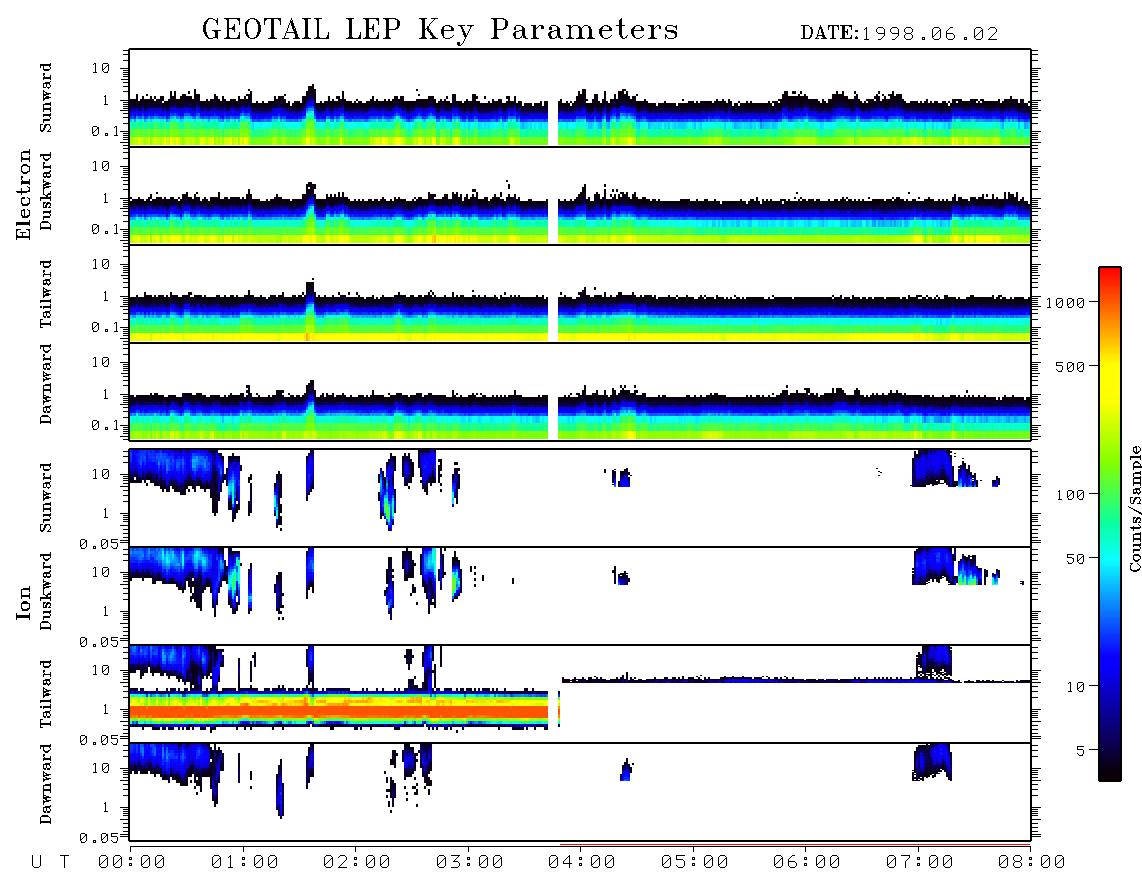Screen dimensions: 1142x880
Task: Click the Ion Dawnward burst near 04:25
Action: click(x=626, y=770)
